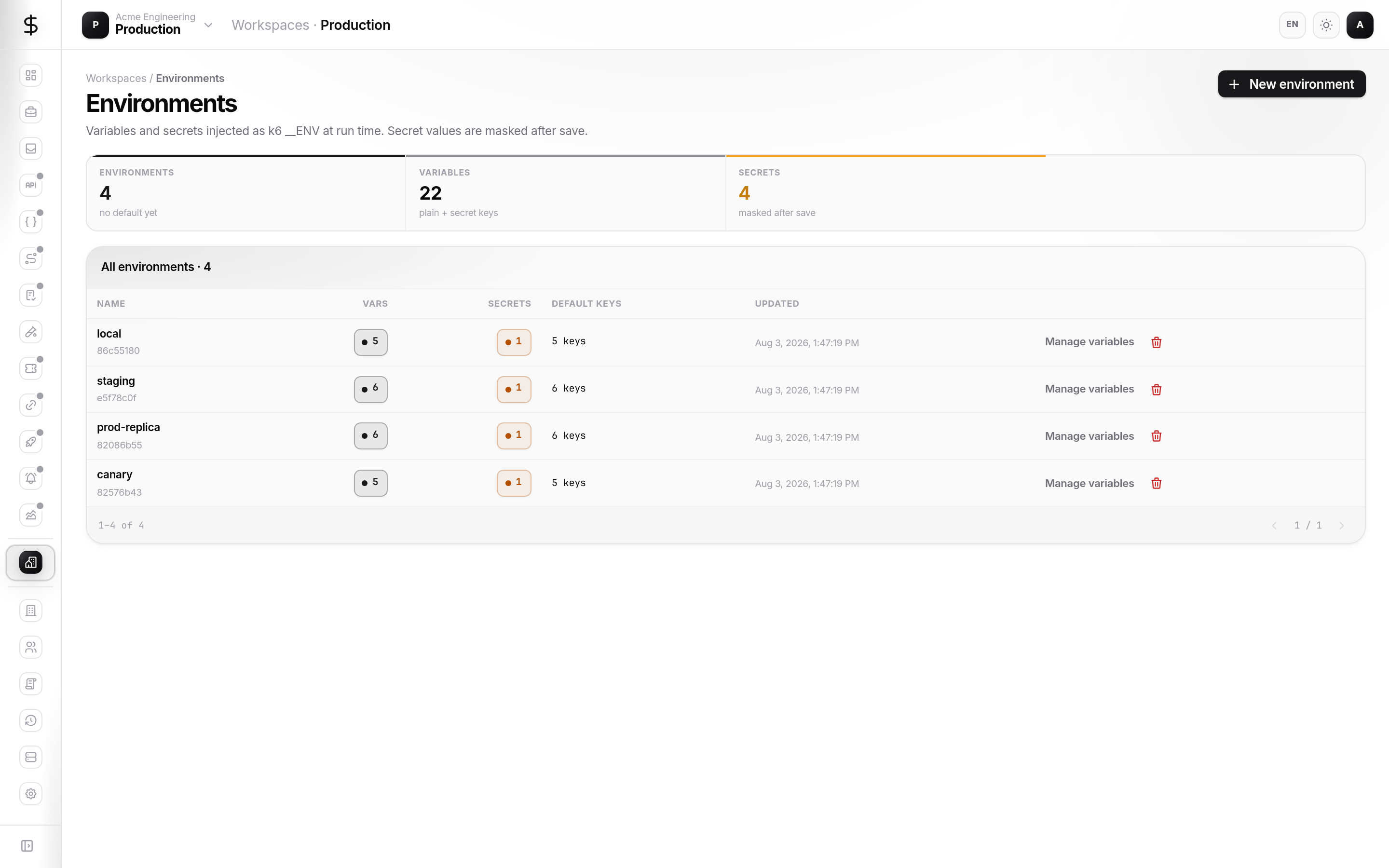
Task: Click the prod-replica environment name
Action: tap(129, 427)
